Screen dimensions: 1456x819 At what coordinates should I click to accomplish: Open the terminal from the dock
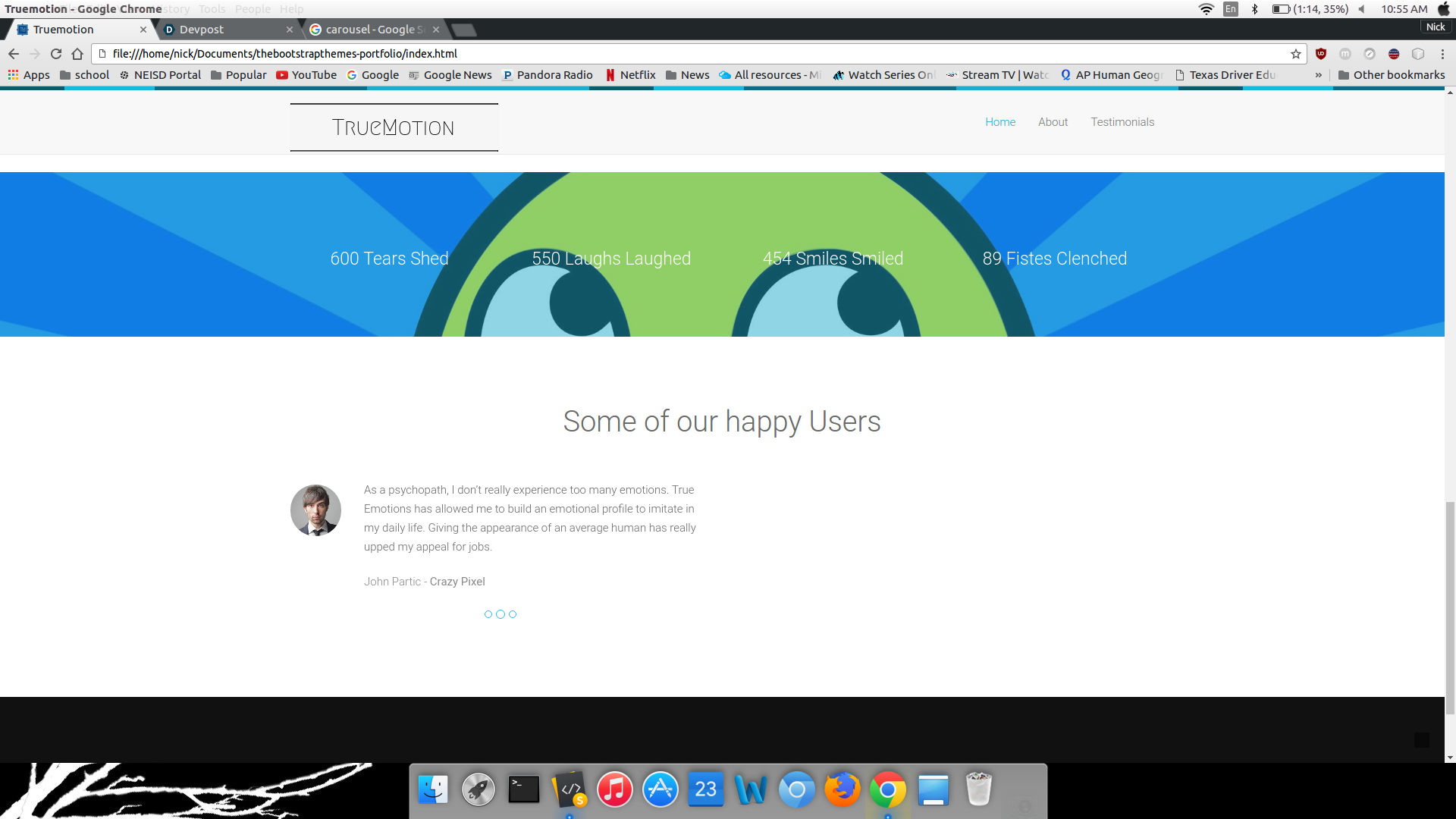point(523,789)
